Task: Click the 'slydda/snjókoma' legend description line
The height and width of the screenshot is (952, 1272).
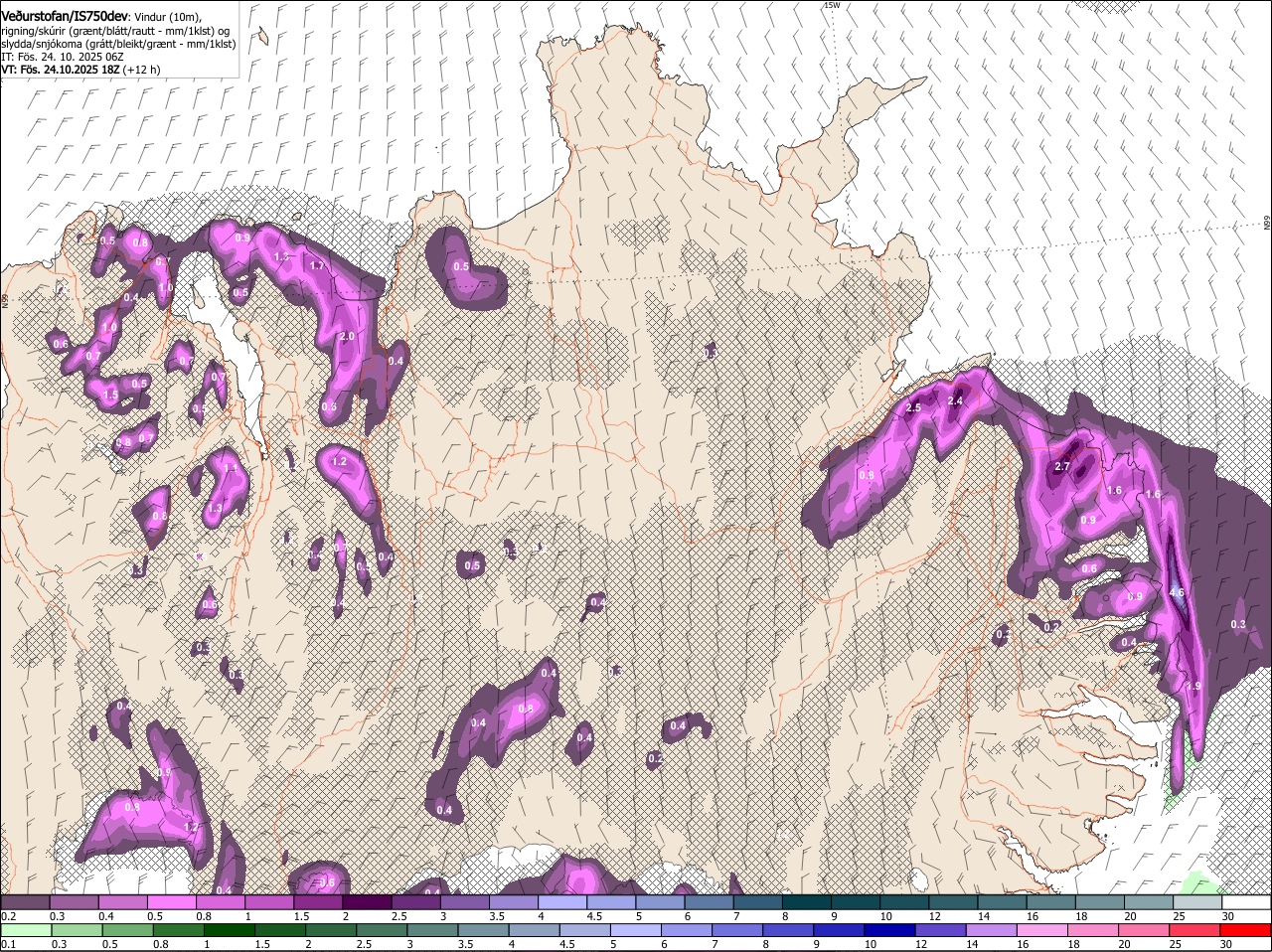Action: click(x=117, y=44)
